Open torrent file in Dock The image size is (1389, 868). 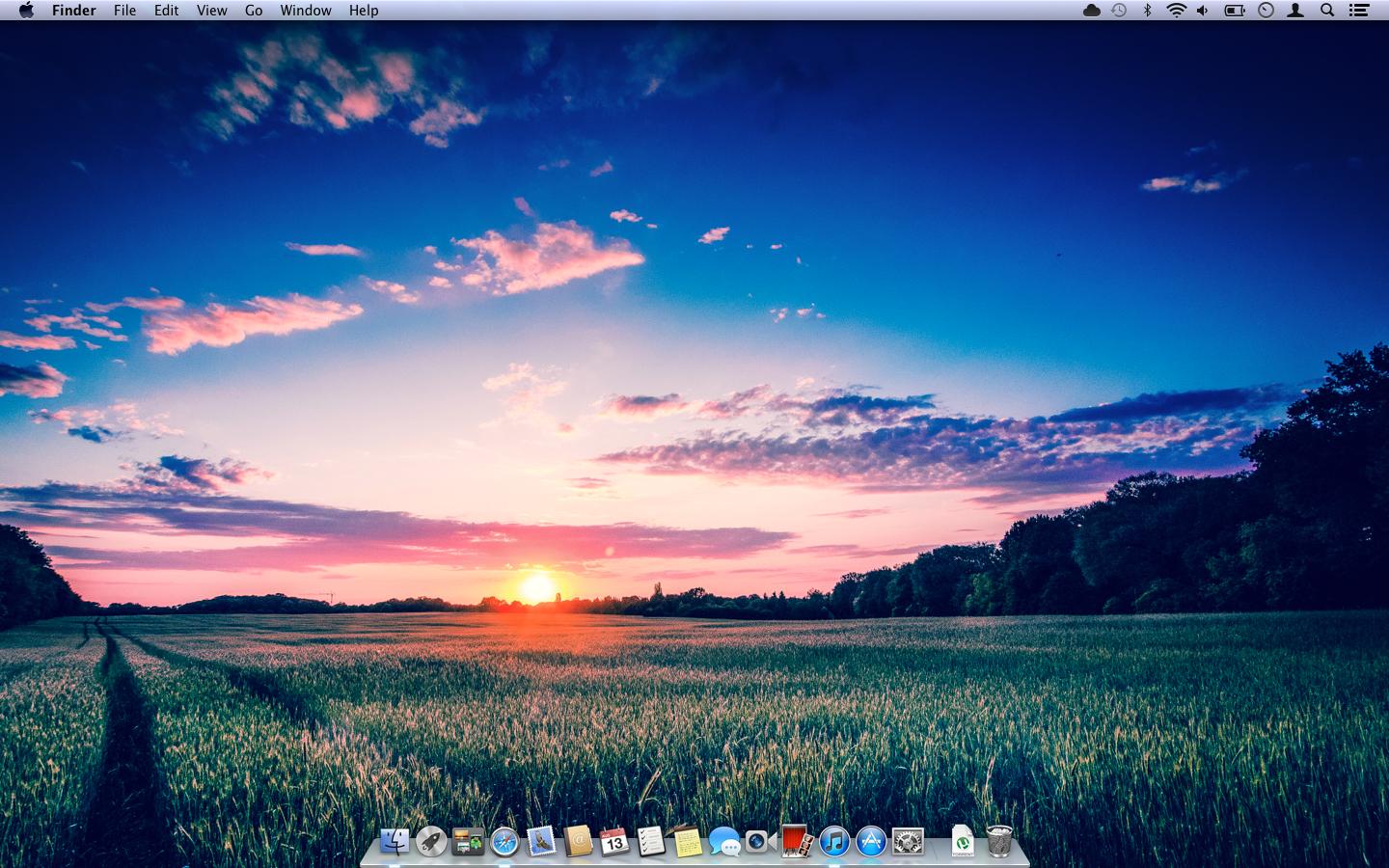[963, 841]
